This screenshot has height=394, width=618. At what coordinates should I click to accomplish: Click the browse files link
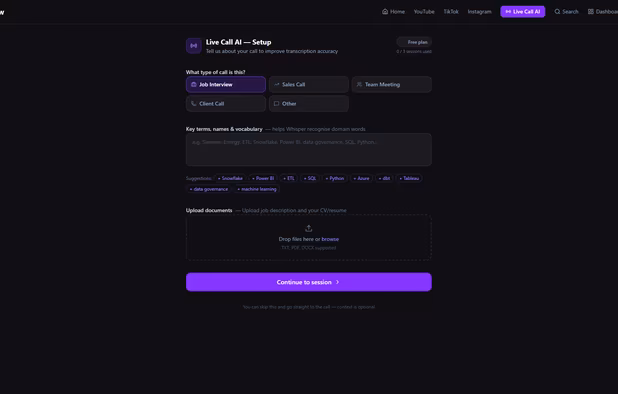330,239
